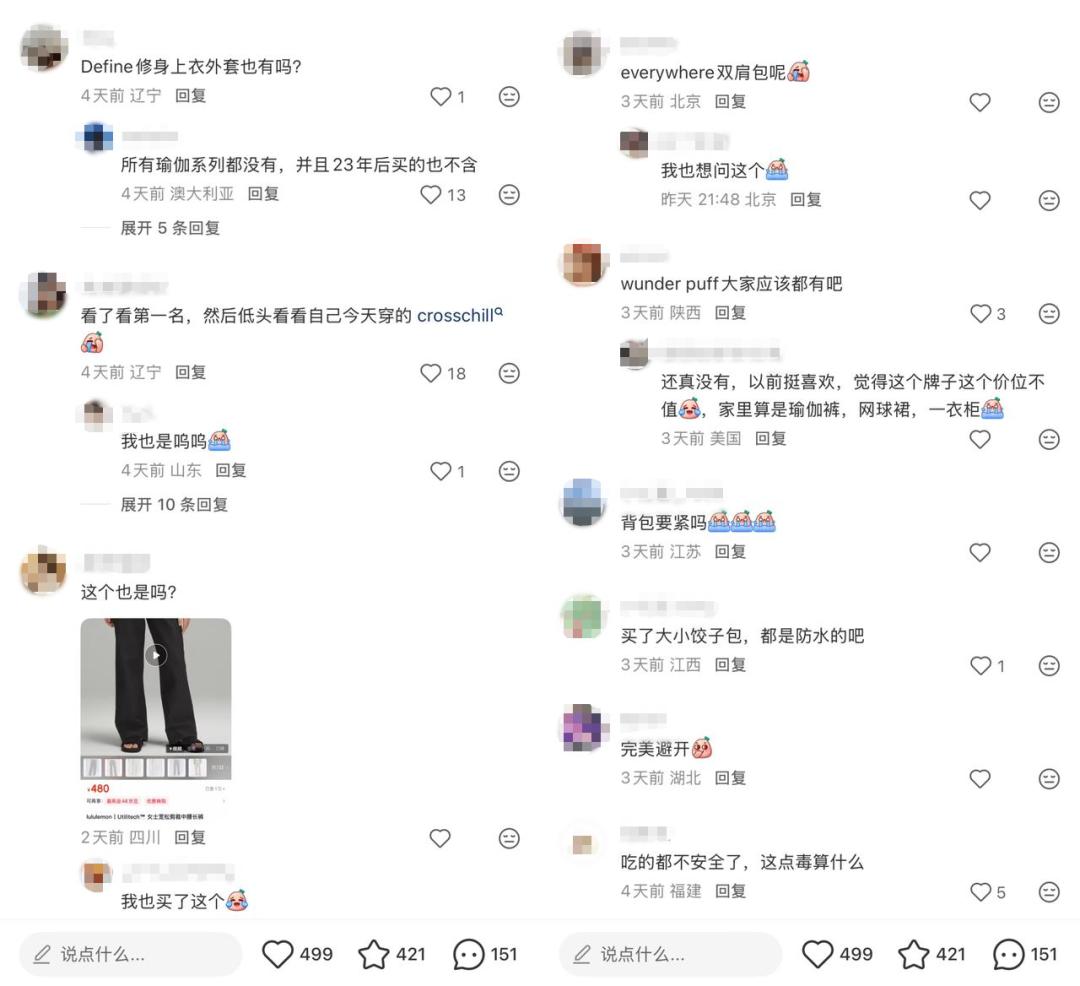Viewport: 1080px width, 986px height.
Task: Toggle the favorite star showing 421 on left
Action: [373, 954]
